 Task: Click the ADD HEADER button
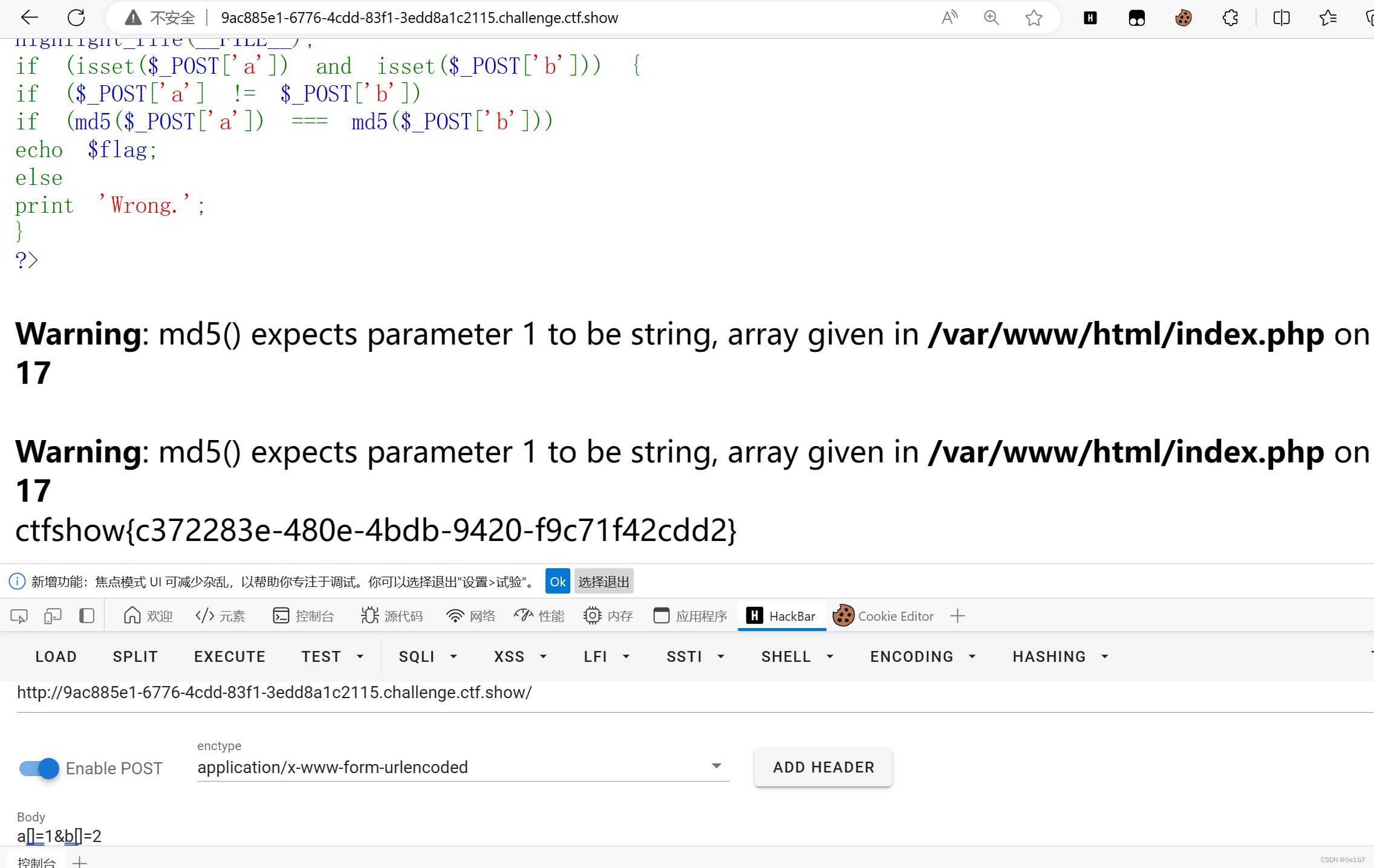coord(823,767)
